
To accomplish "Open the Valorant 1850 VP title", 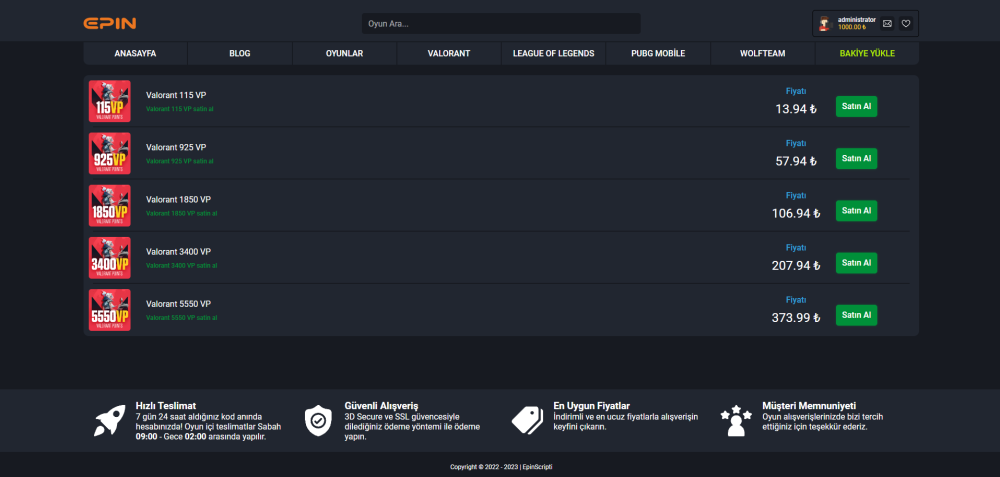I will click(x=179, y=200).
